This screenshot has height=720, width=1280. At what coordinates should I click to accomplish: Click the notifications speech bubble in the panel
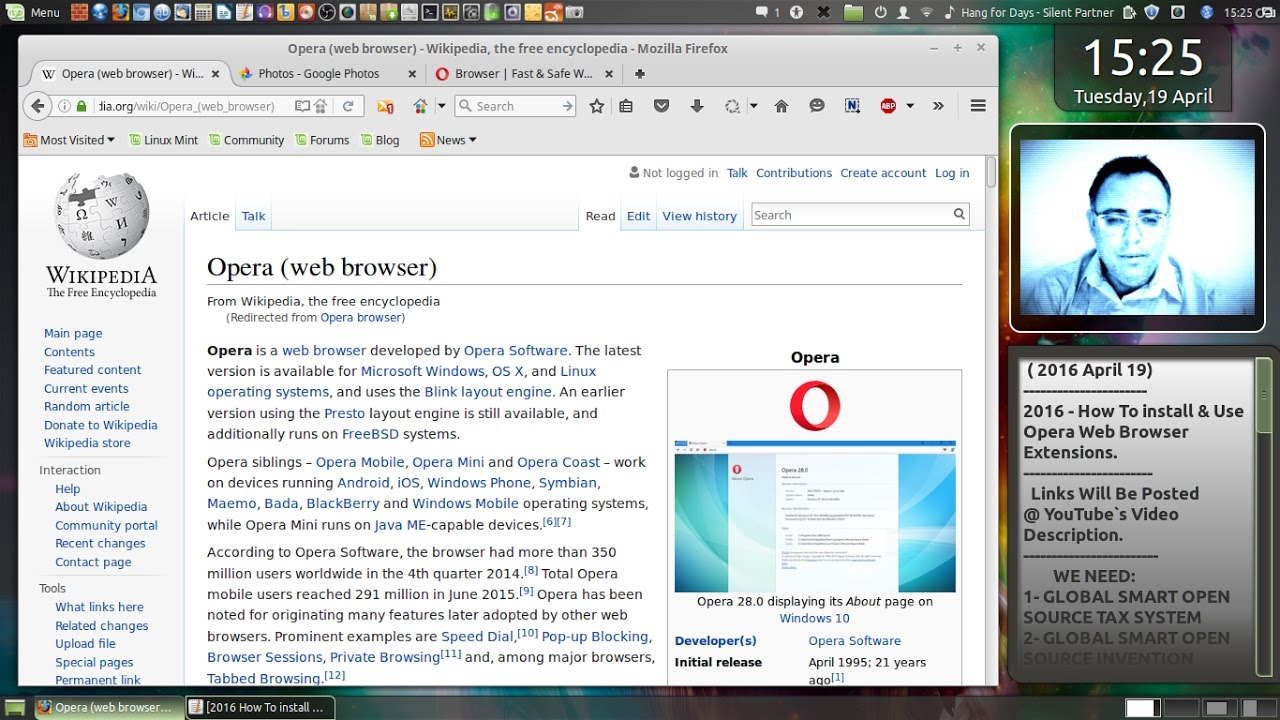coord(762,12)
